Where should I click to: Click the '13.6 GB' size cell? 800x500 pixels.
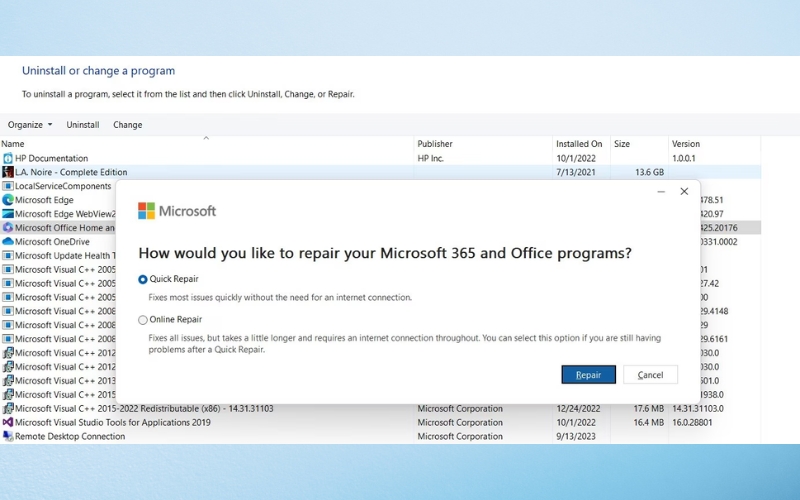(x=649, y=172)
